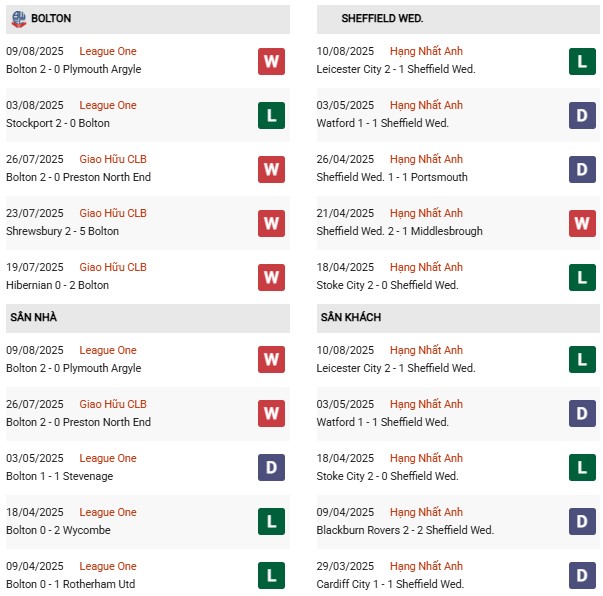
Task: Click L badge for Stockport 2-0 Bolton
Action: click(271, 115)
